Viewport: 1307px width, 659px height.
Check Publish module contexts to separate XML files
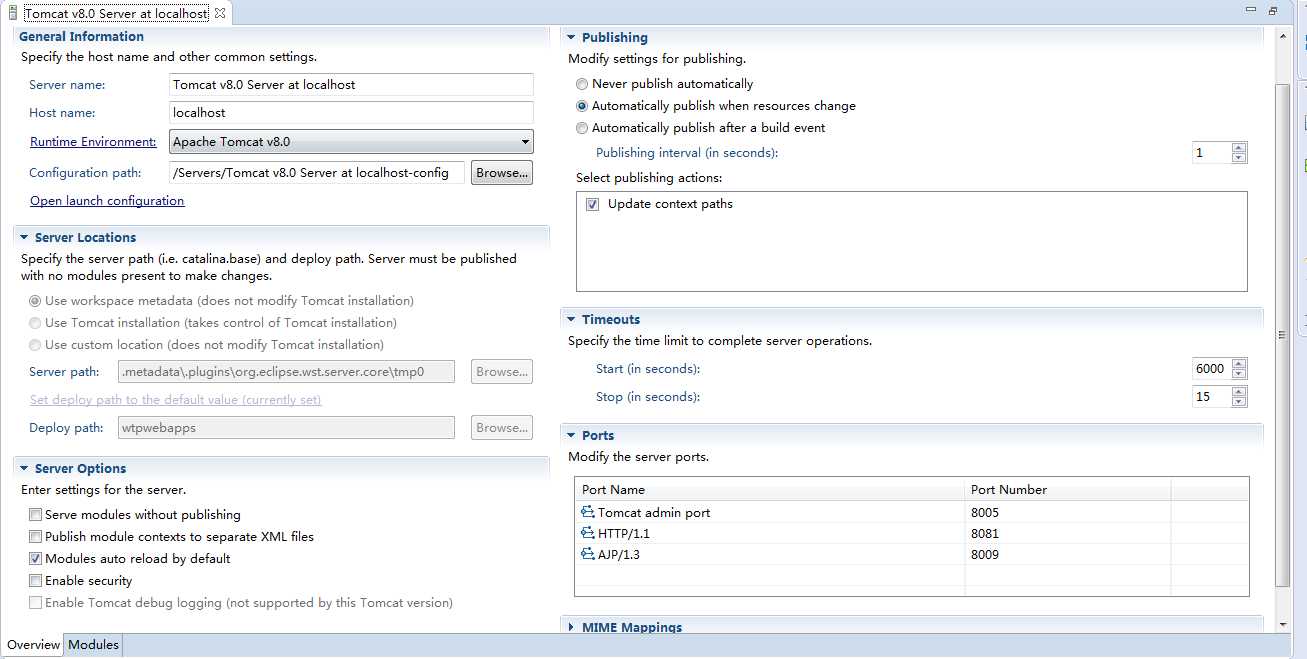(x=36, y=537)
